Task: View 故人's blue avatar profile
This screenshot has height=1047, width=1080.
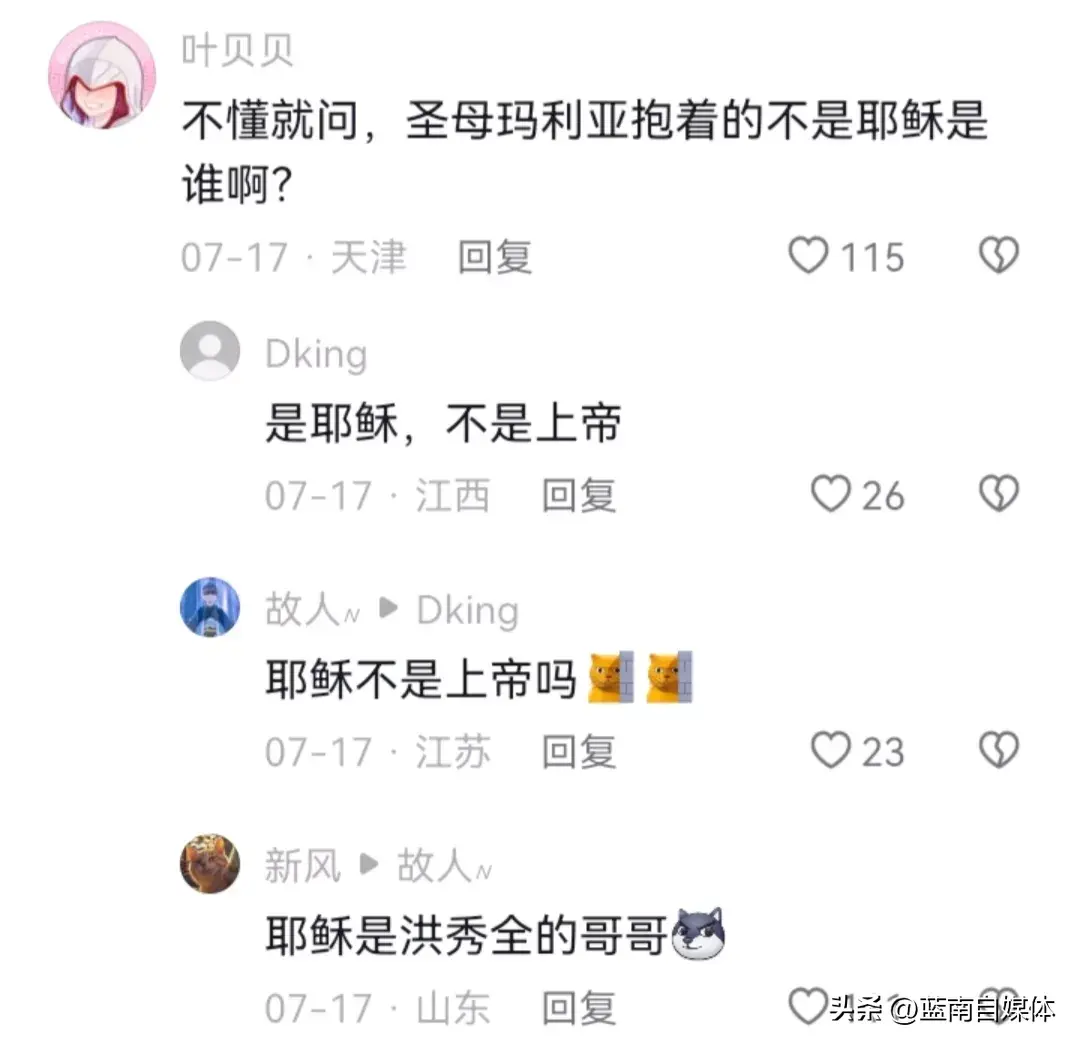Action: click(210, 607)
